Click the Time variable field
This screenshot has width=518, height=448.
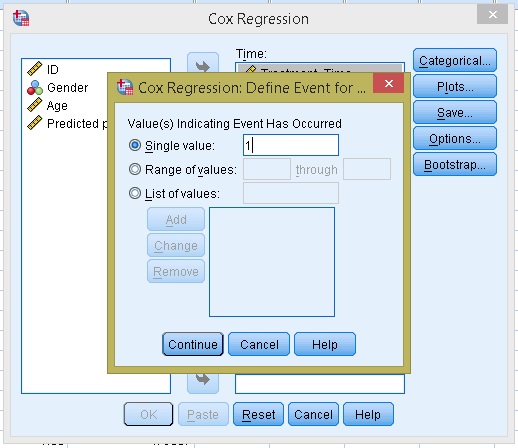(320, 68)
